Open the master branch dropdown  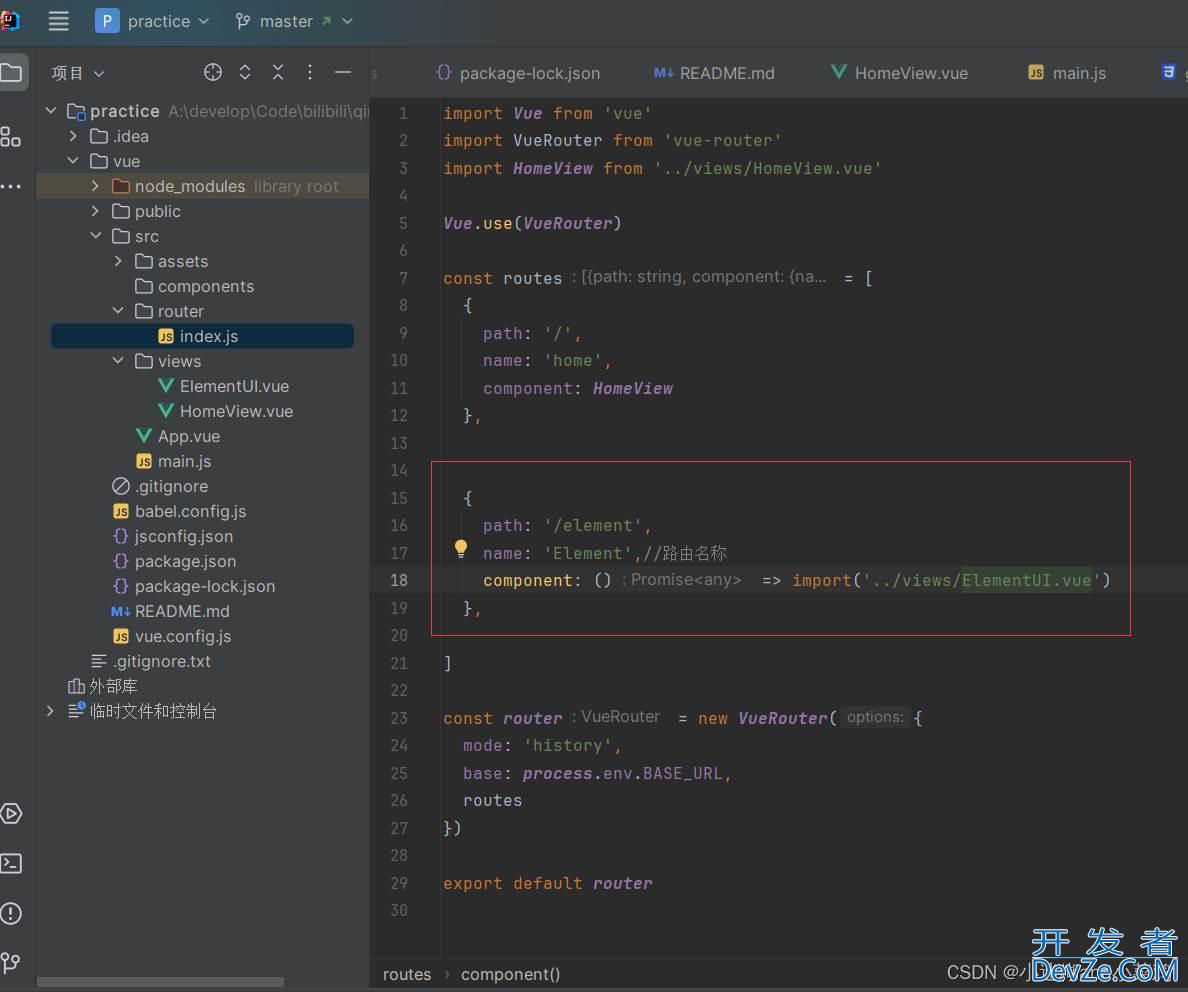pyautogui.click(x=294, y=21)
